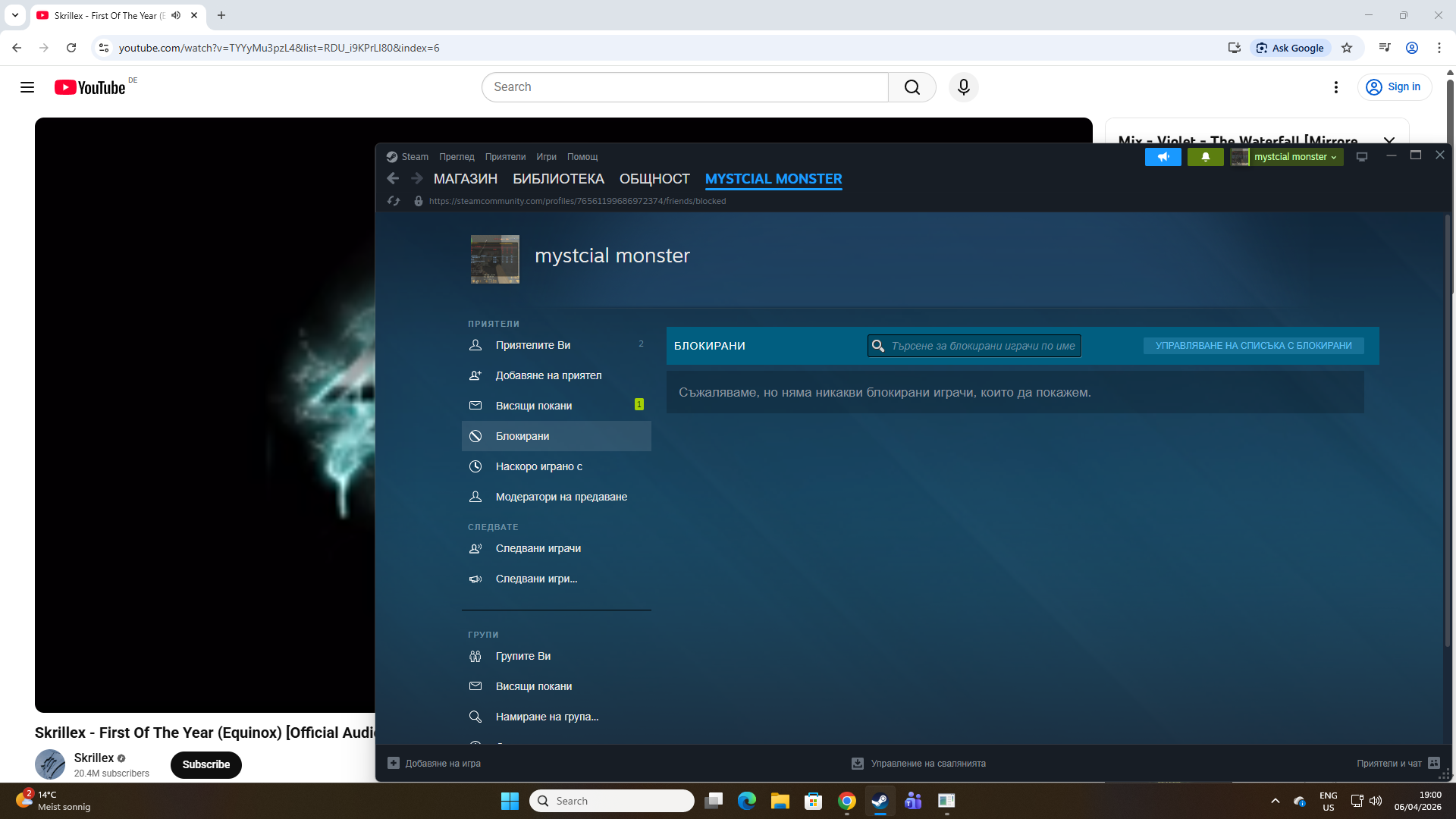The width and height of the screenshot is (1456, 819).
Task: Click the blocked players search field
Action: coord(974,346)
